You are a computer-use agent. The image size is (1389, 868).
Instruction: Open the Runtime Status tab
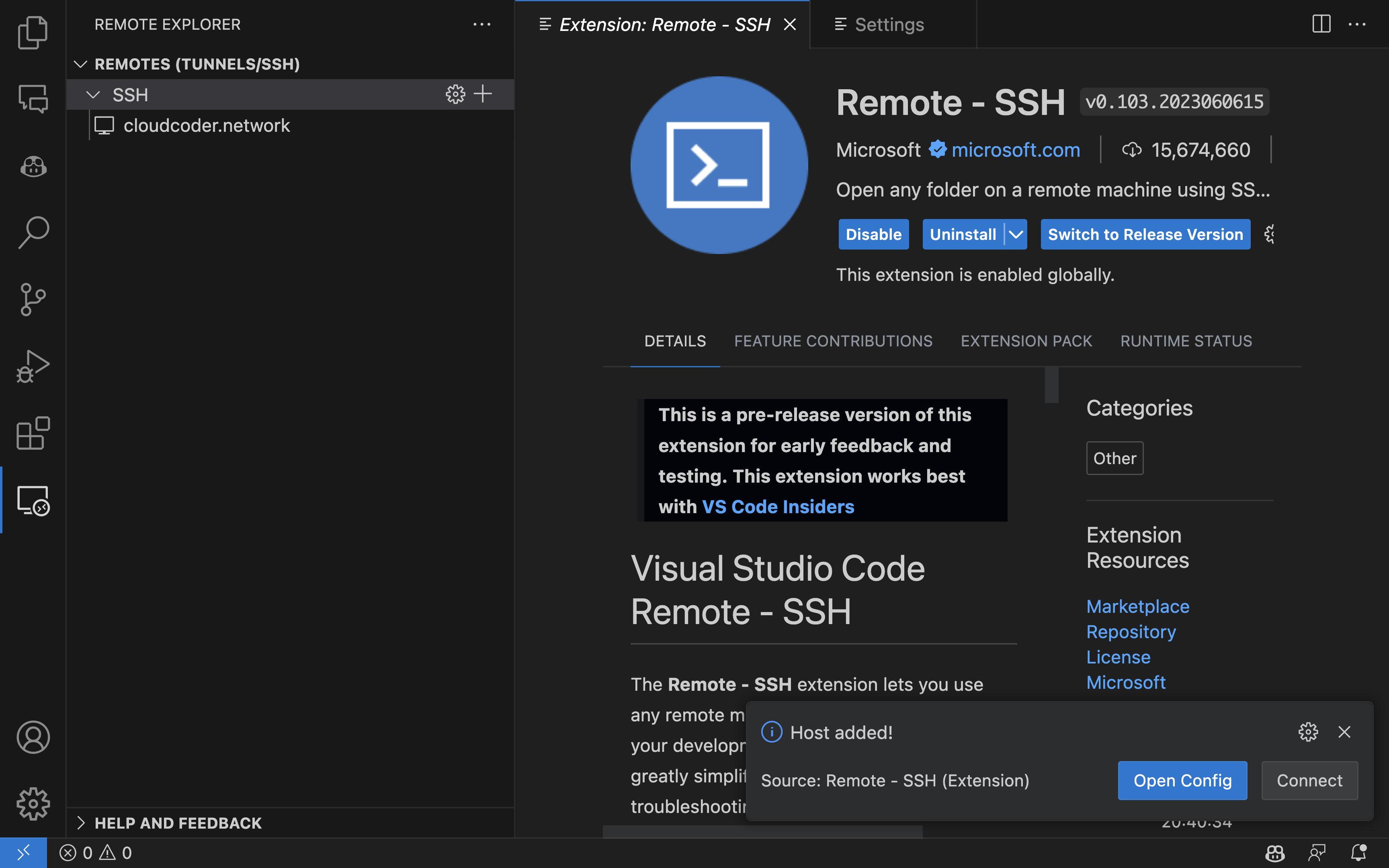(1186, 341)
